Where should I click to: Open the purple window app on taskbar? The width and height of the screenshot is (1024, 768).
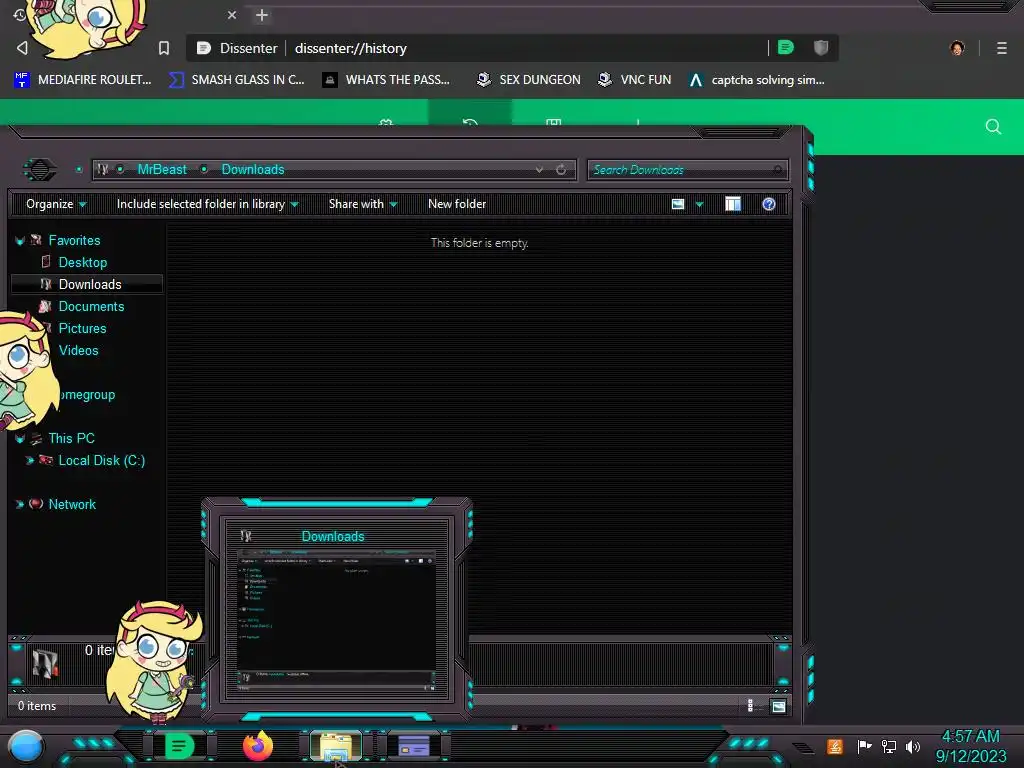(x=414, y=746)
